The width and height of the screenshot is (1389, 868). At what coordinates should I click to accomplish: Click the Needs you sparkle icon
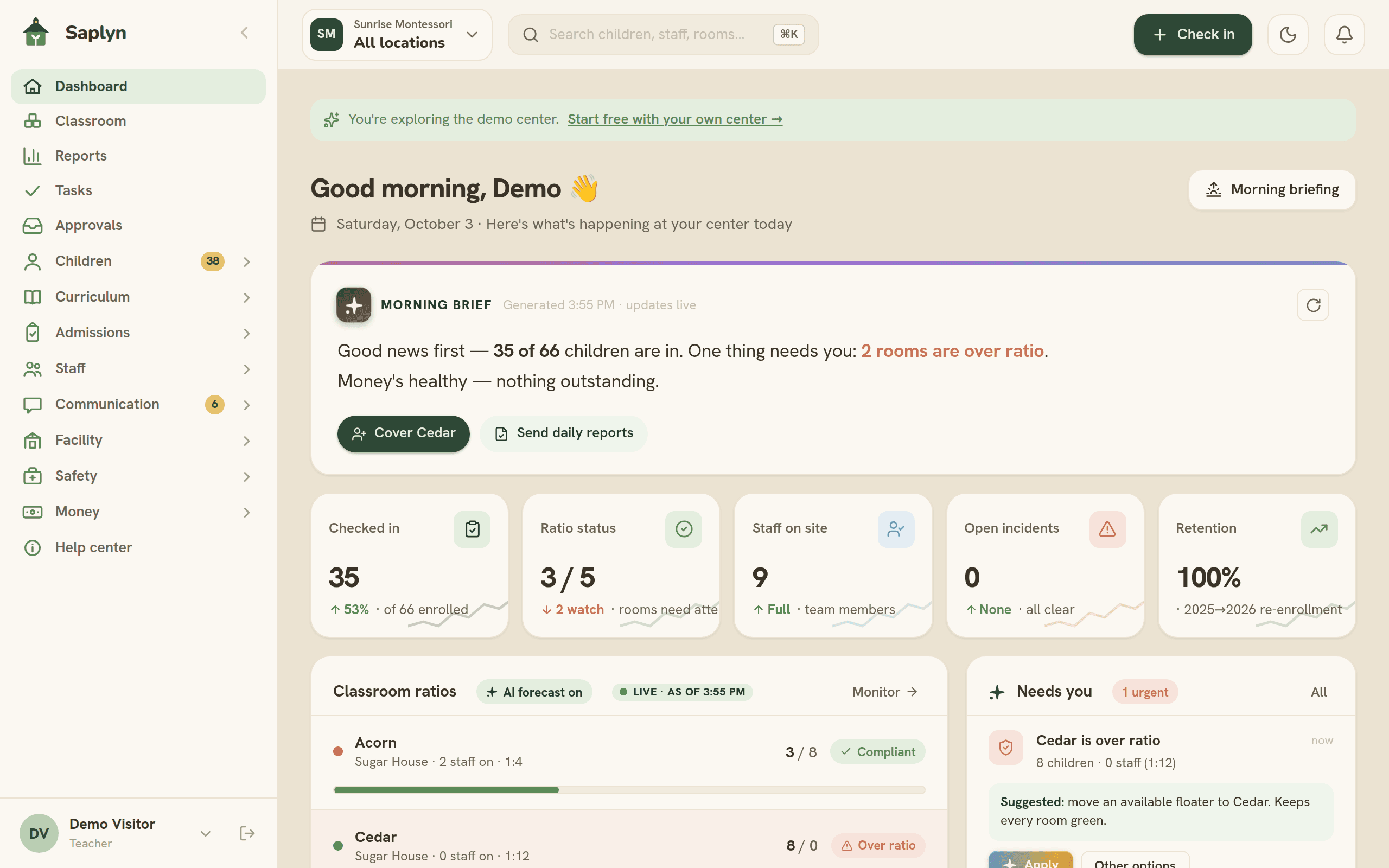(997, 692)
